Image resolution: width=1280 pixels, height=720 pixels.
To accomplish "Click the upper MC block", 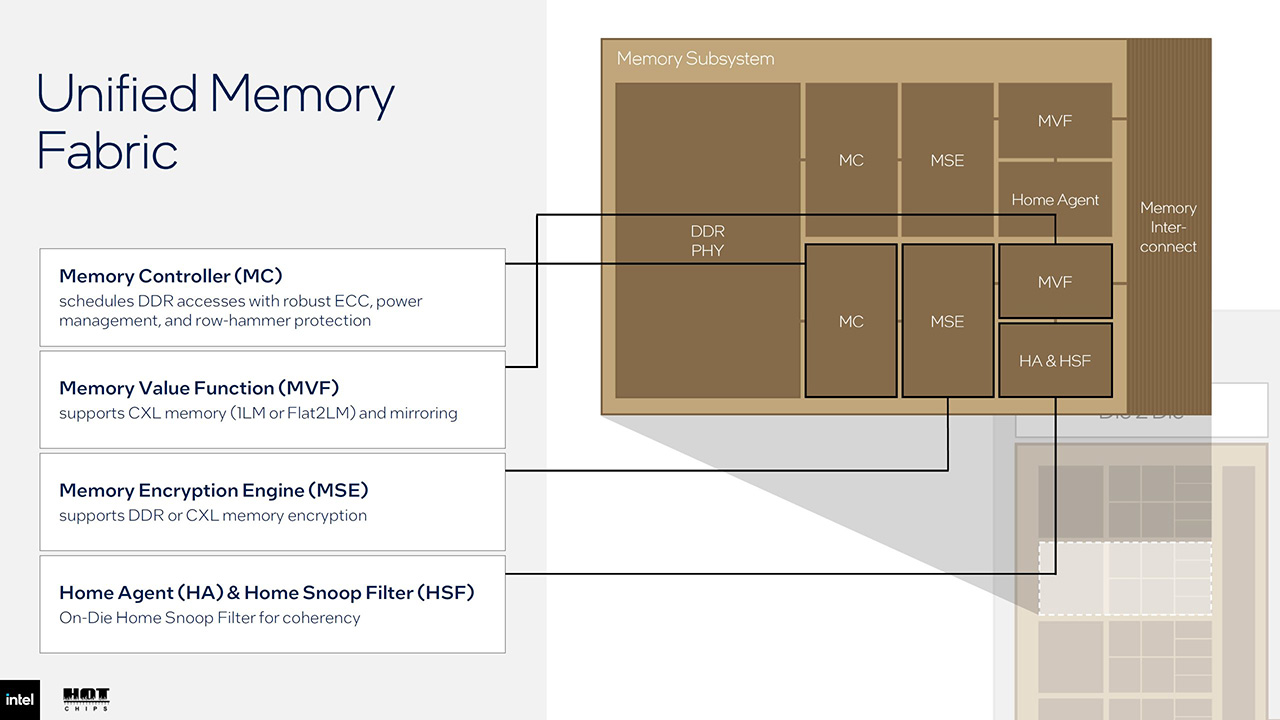I will [851, 160].
